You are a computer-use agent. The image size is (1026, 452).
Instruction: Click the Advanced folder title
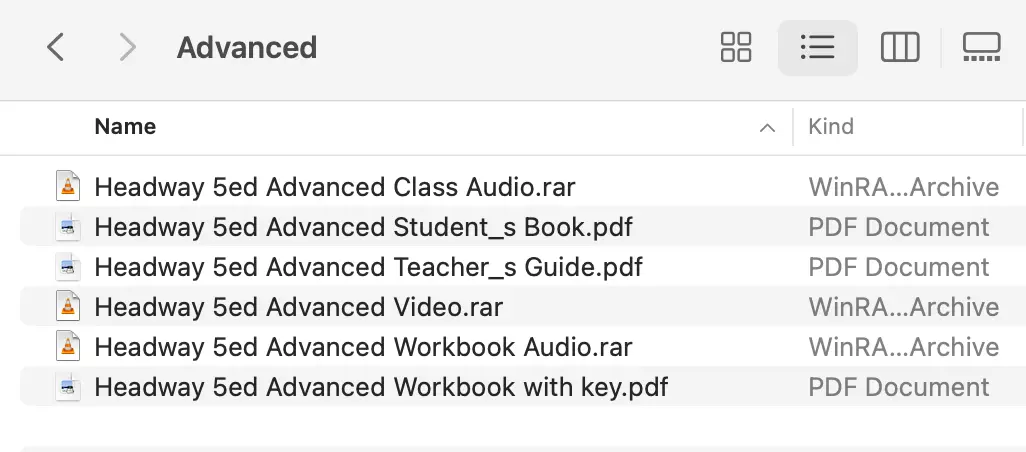click(x=247, y=48)
